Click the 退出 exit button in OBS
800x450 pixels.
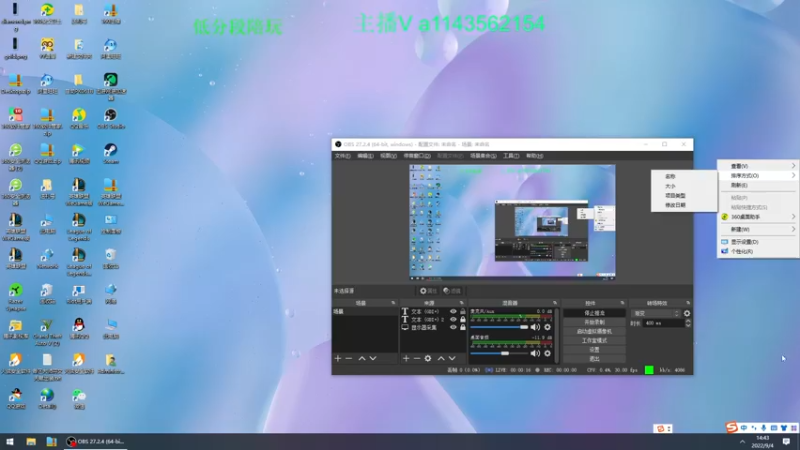point(594,359)
